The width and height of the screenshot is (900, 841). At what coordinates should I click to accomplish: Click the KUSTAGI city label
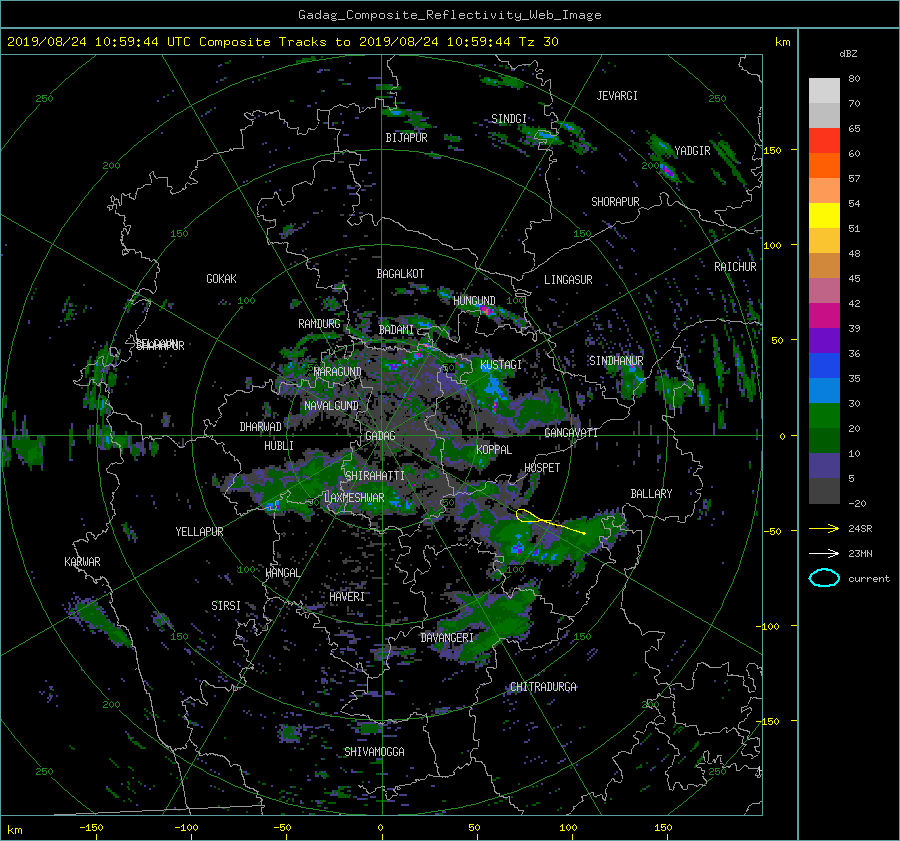(501, 365)
